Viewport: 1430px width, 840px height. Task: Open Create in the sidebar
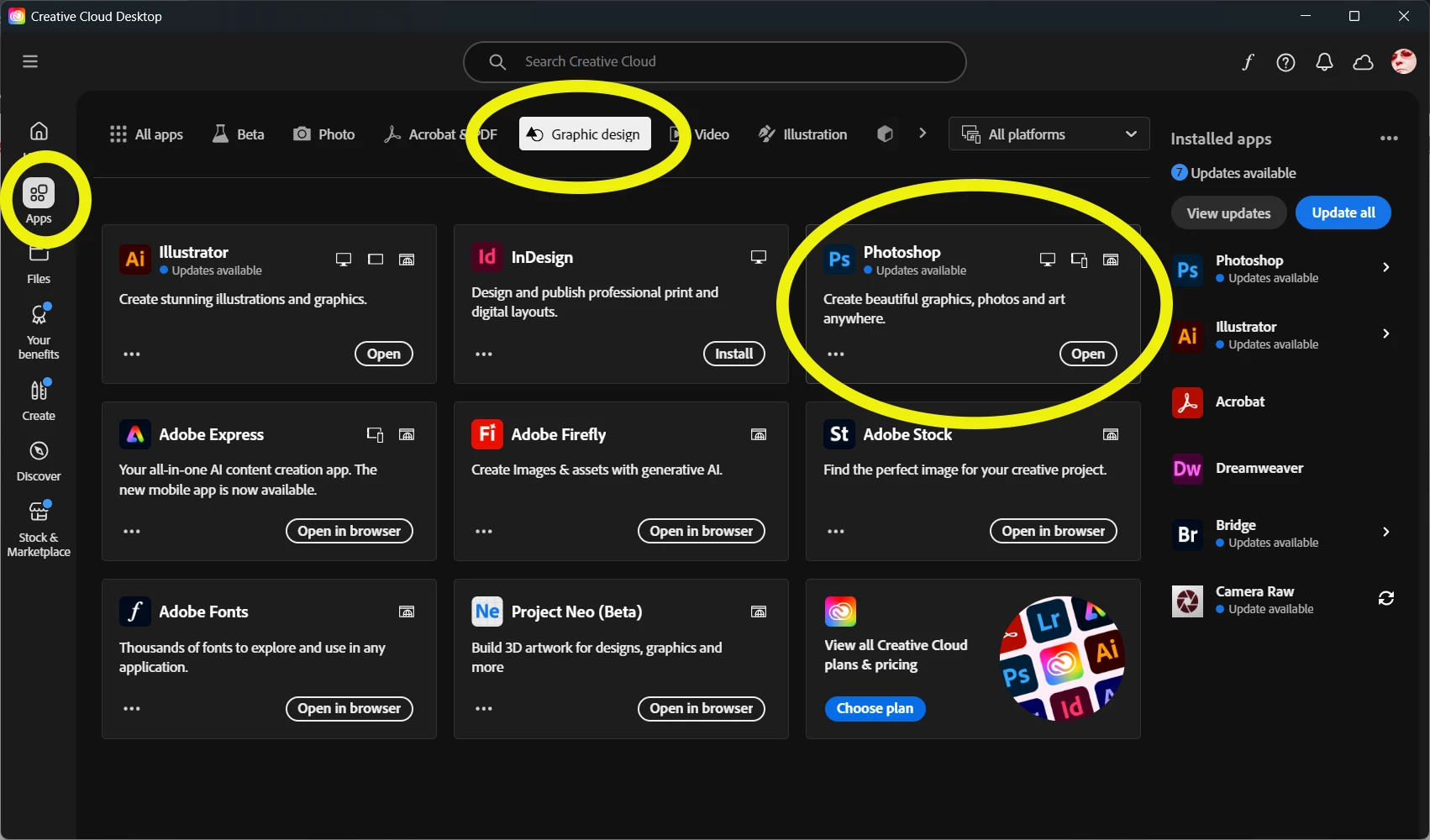[39, 401]
